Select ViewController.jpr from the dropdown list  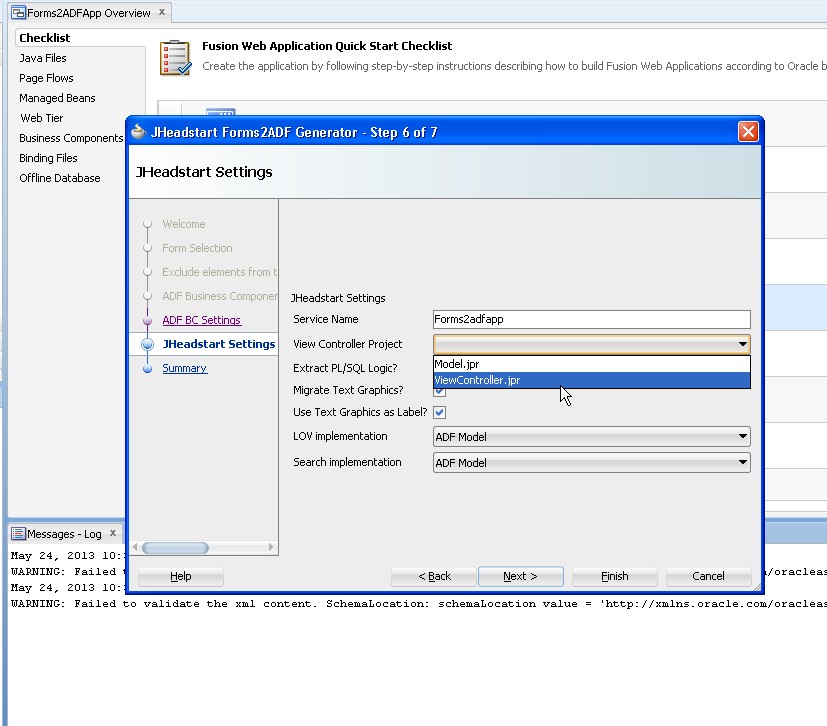[591, 380]
